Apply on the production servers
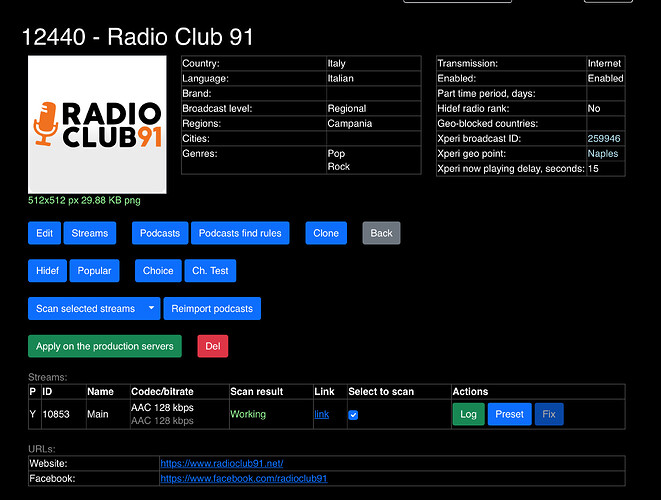Image resolution: width=661 pixels, height=500 pixels. pyautogui.click(x=105, y=346)
